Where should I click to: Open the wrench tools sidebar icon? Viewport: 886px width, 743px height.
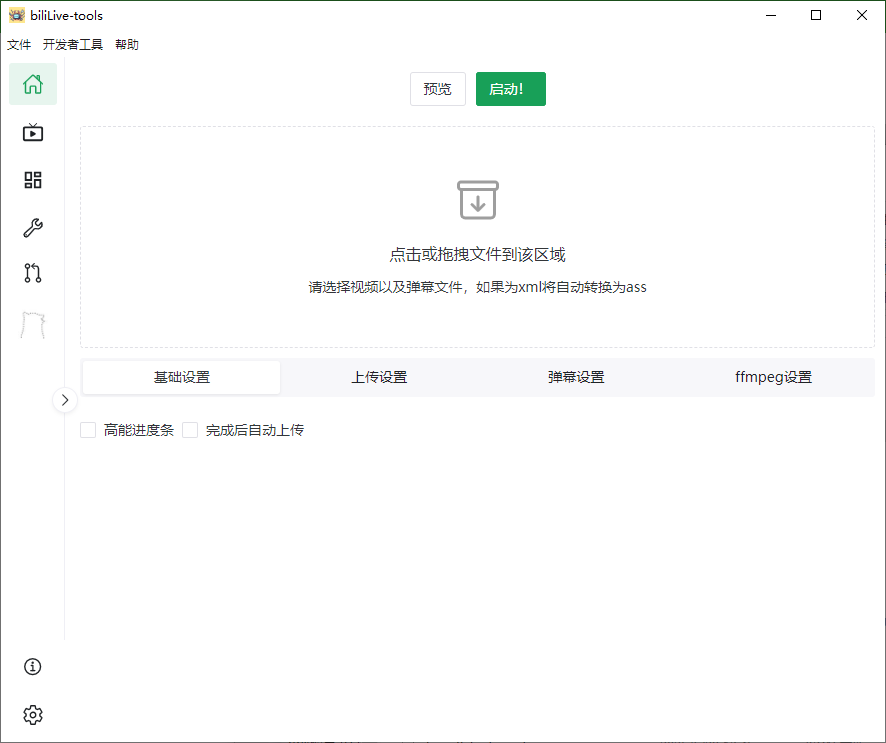(33, 228)
